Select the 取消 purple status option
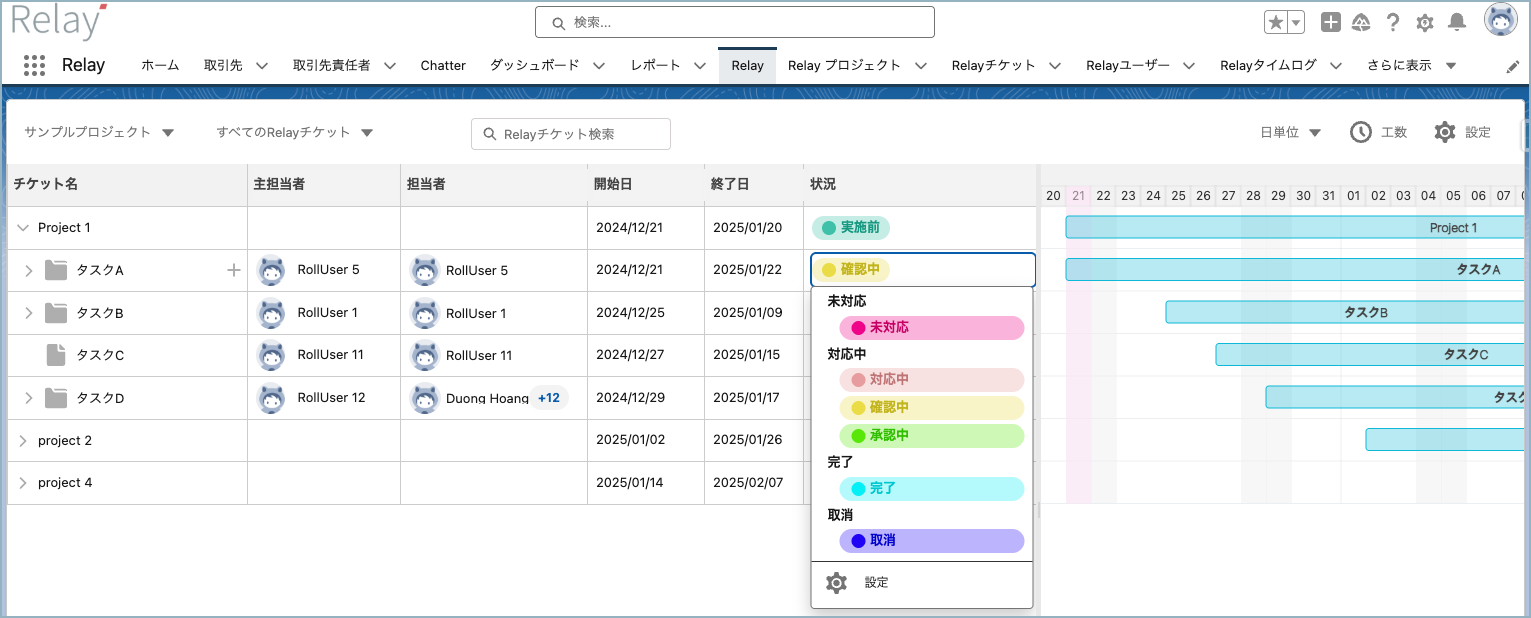Viewport: 1531px width, 618px height. coord(932,541)
